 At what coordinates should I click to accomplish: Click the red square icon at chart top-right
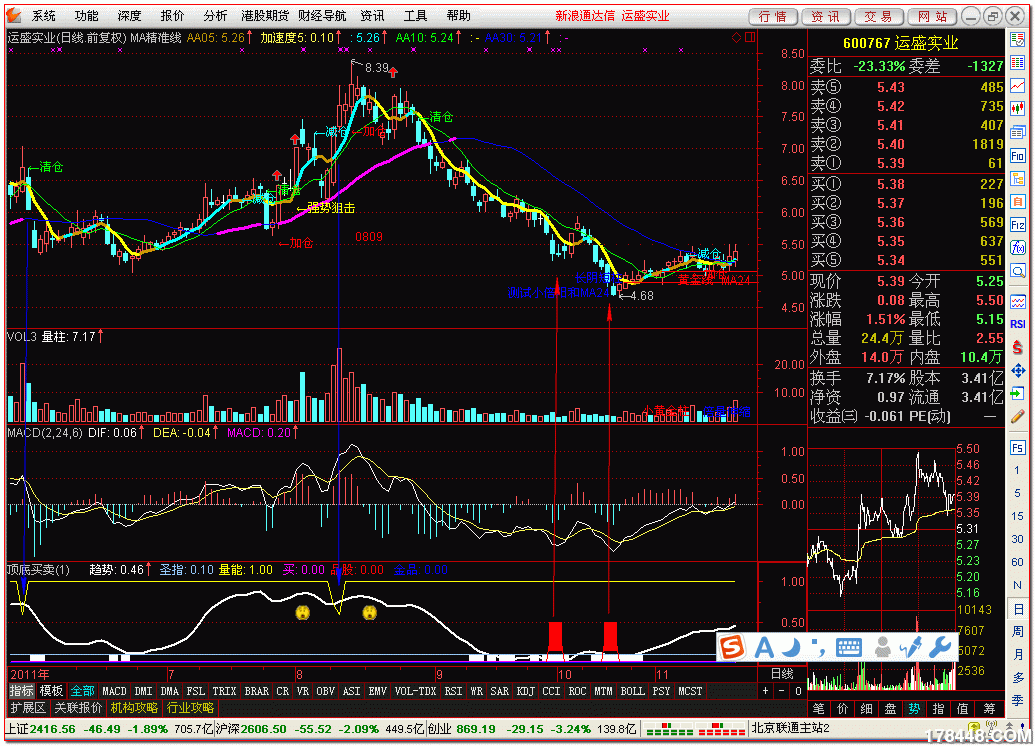coord(750,38)
